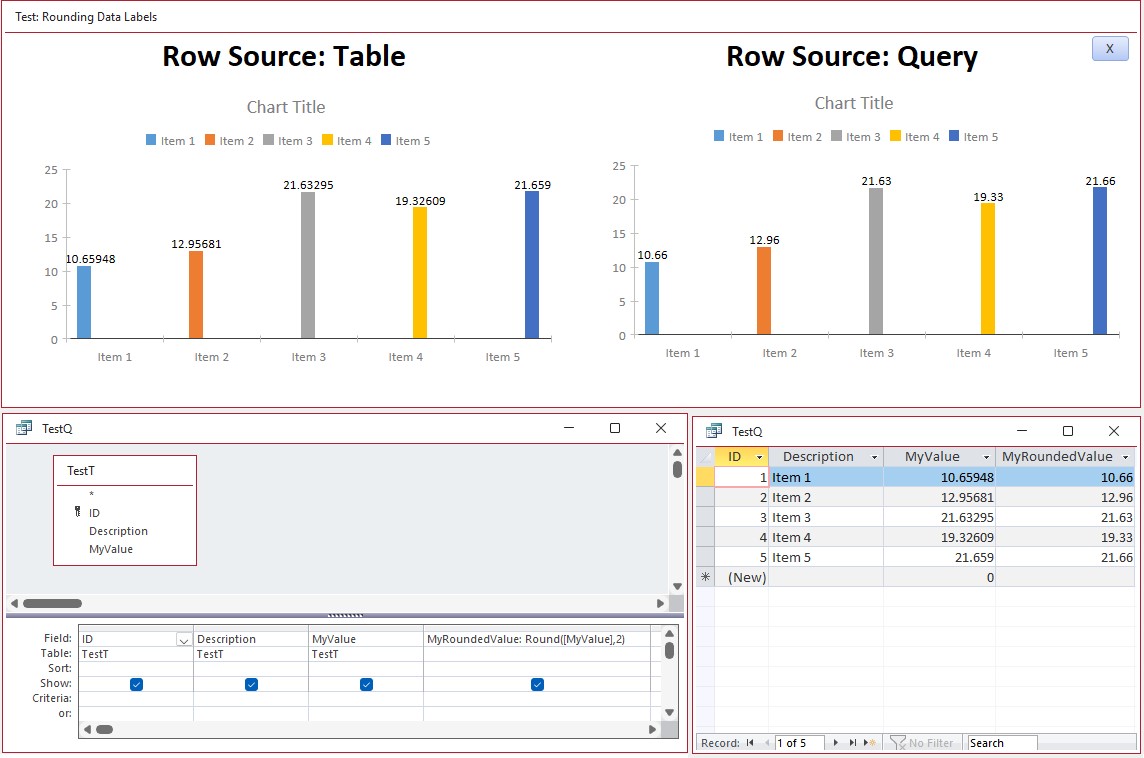Viewport: 1144px width, 758px height.
Task: Click the No Filter indicator icon
Action: (x=897, y=743)
